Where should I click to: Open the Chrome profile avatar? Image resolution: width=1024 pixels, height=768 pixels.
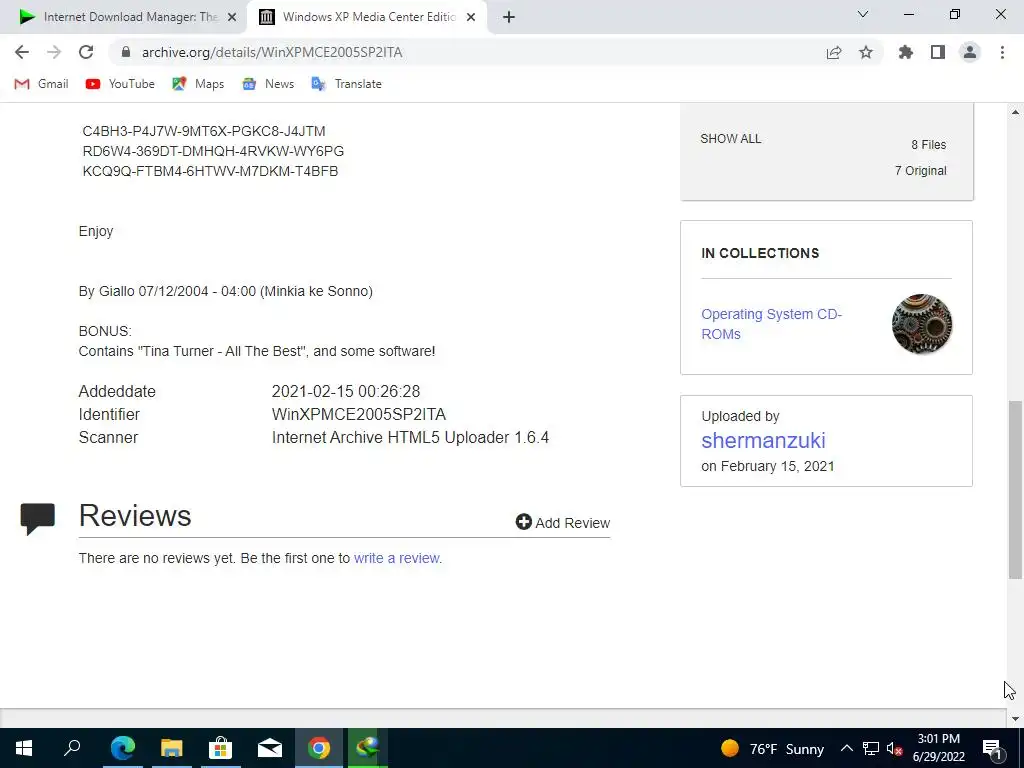click(970, 52)
